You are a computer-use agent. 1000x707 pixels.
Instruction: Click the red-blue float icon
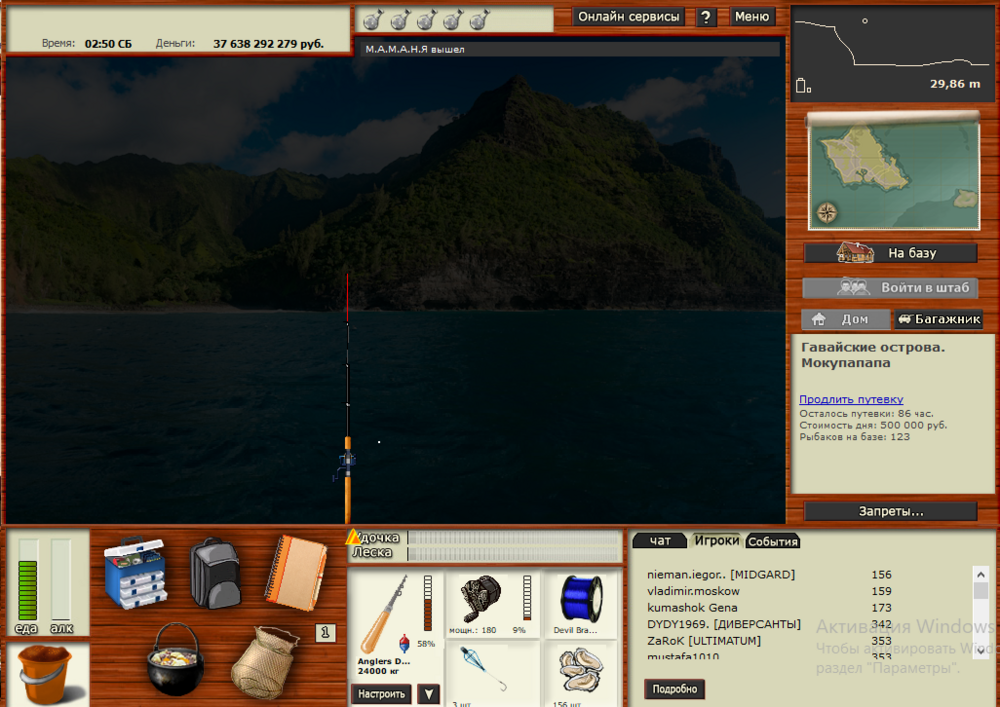[x=404, y=643]
